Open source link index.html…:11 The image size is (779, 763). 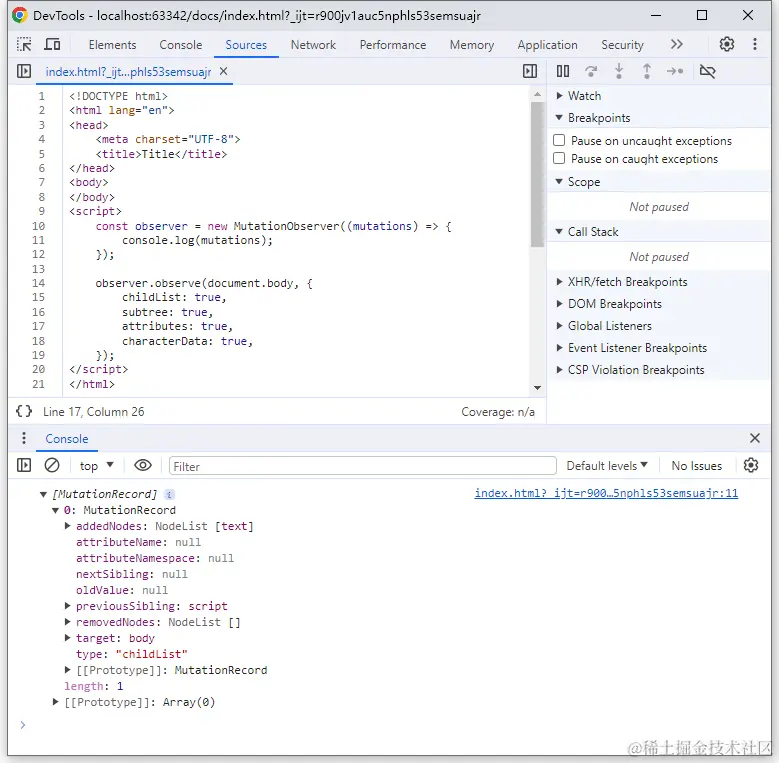pos(606,493)
